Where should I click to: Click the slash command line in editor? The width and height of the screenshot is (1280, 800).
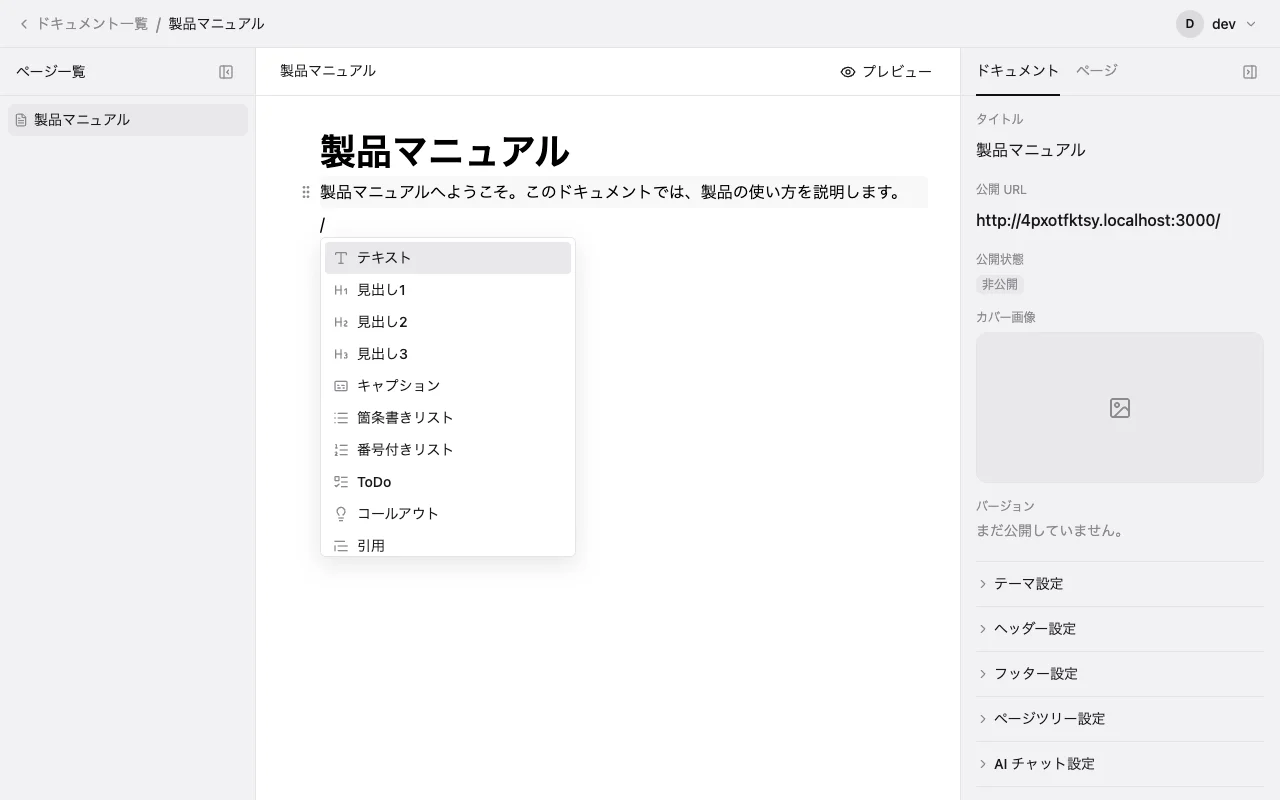(624, 226)
